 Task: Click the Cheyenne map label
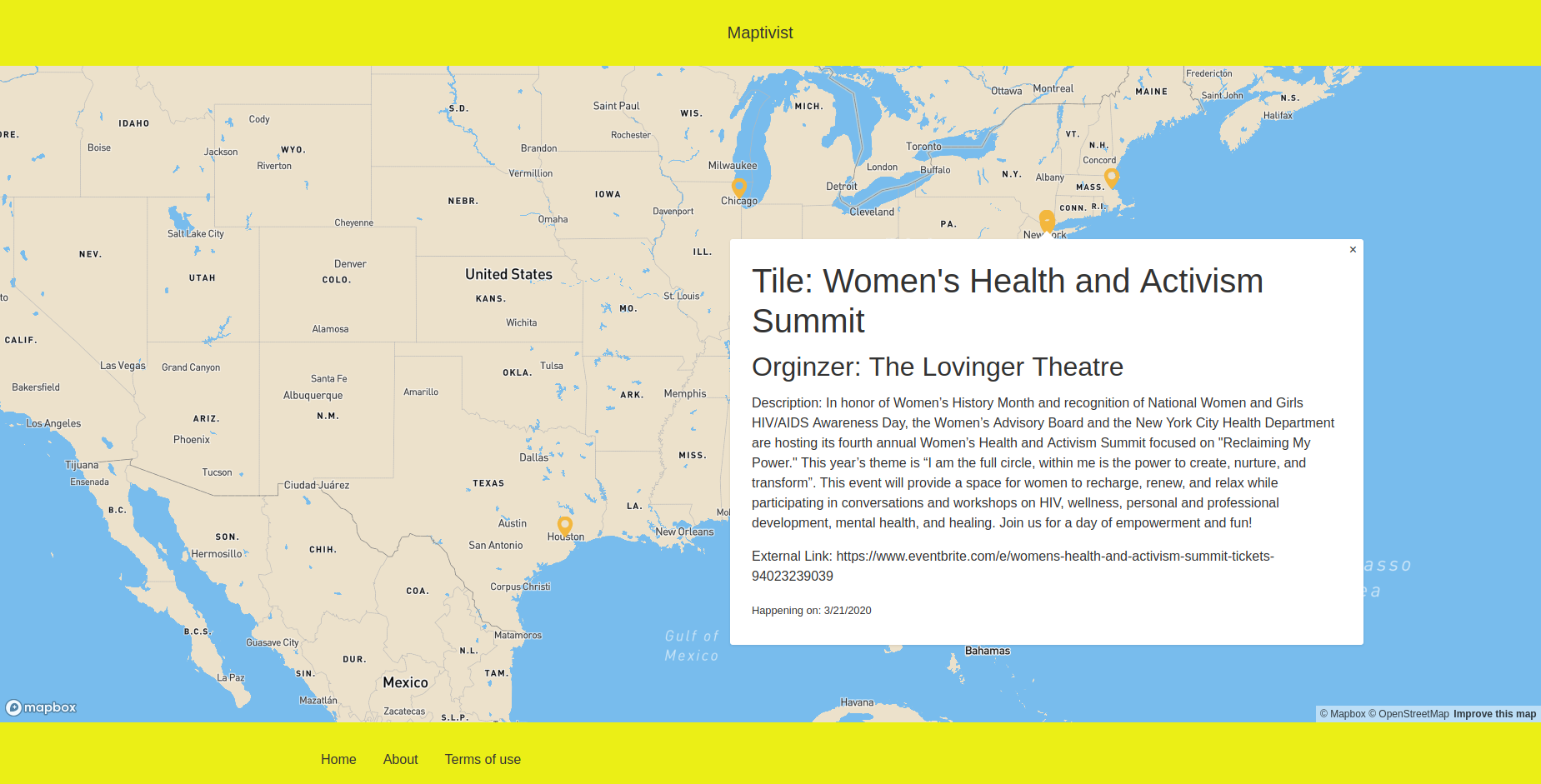[x=354, y=222]
